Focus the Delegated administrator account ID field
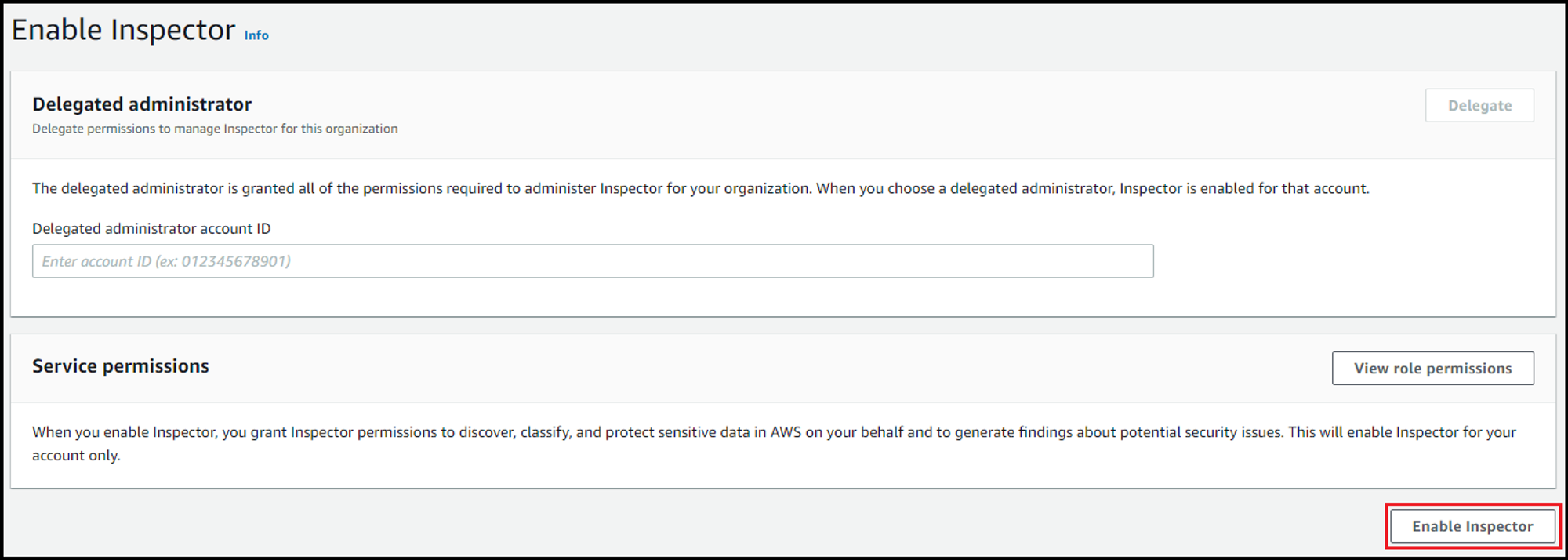 click(x=592, y=261)
